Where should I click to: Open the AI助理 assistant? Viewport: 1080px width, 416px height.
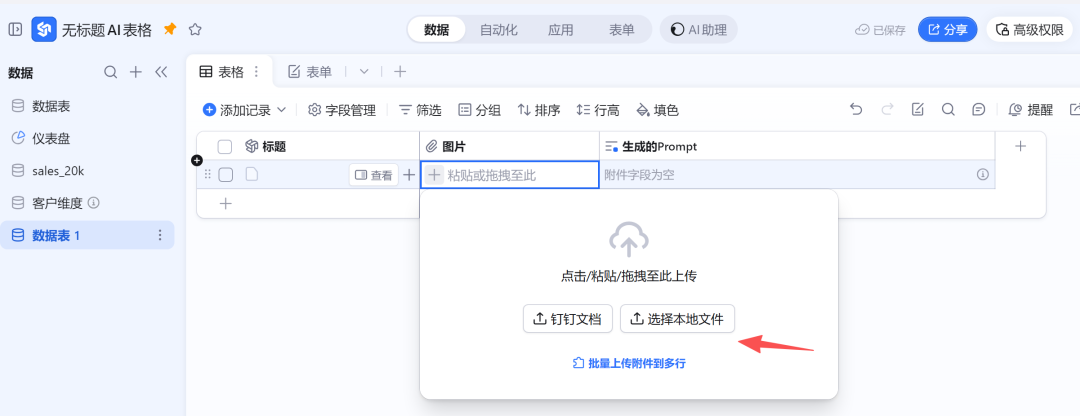(x=698, y=30)
